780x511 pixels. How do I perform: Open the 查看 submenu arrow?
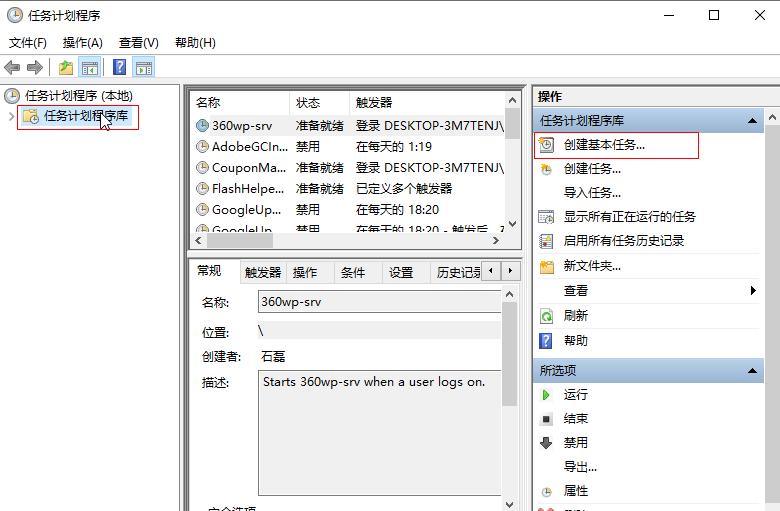753,291
